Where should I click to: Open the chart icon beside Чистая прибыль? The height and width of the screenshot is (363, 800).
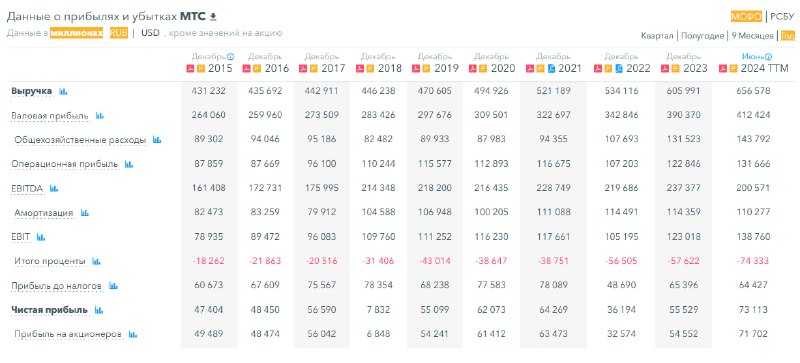pos(99,310)
